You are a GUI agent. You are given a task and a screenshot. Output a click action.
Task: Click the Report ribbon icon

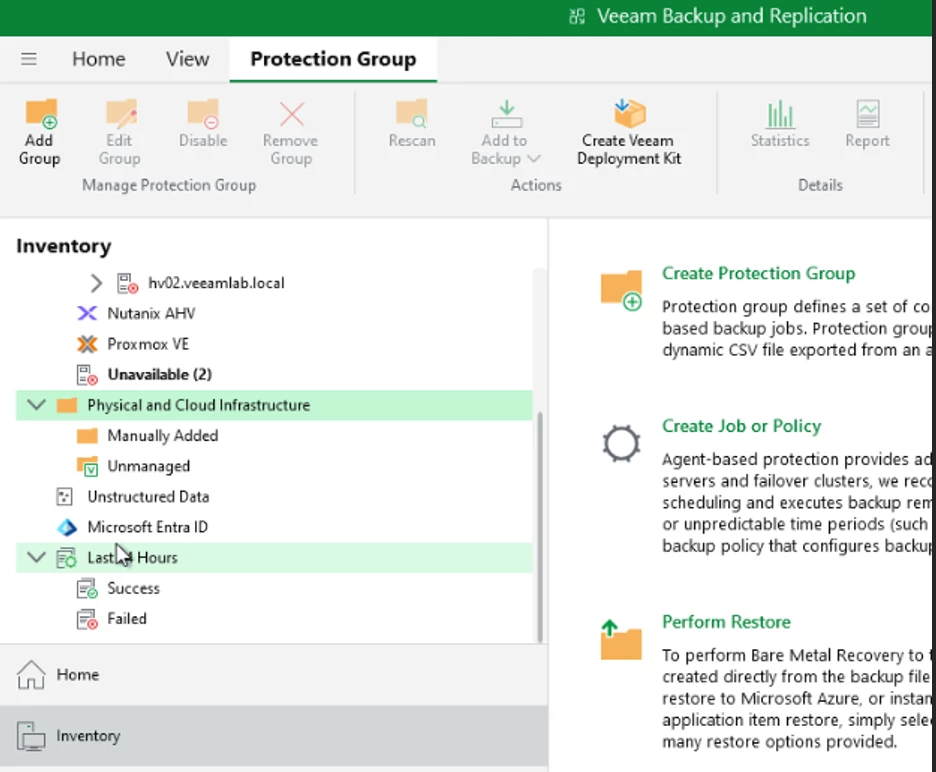pyautogui.click(x=867, y=116)
